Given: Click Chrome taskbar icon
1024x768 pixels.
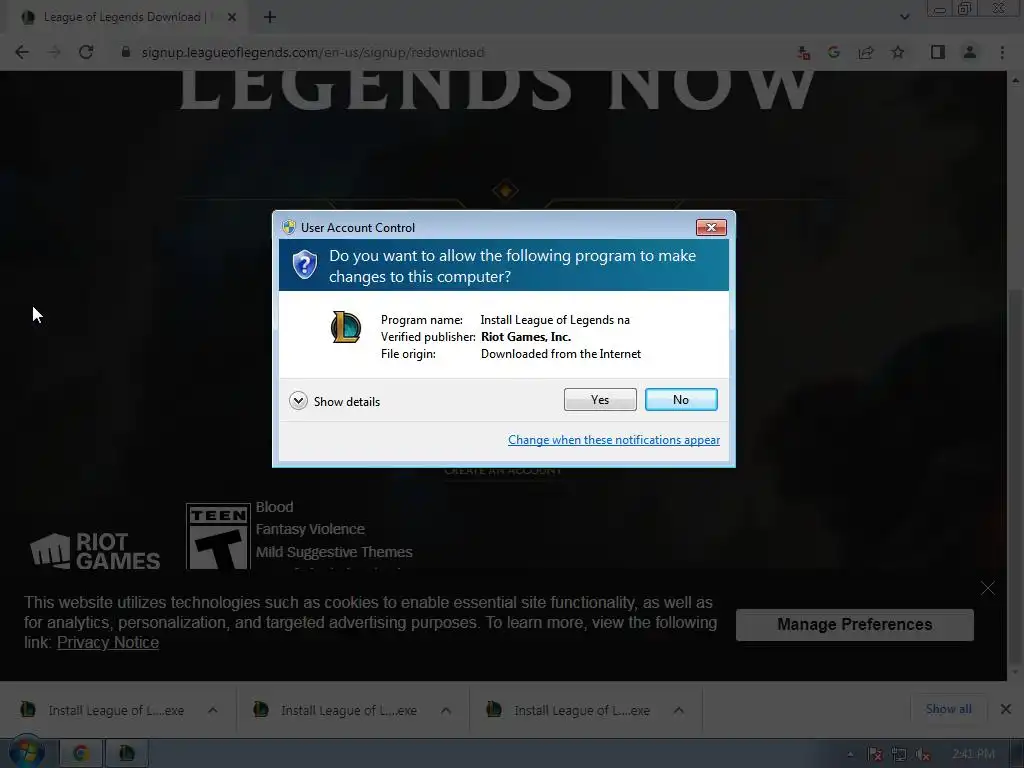Looking at the screenshot, I should 80,754.
